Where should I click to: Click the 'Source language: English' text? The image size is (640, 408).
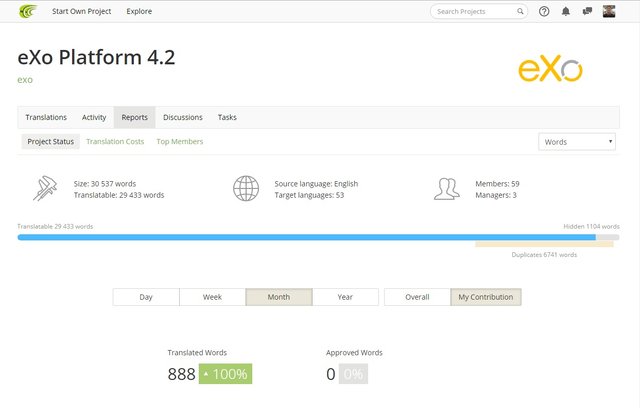[316, 184]
